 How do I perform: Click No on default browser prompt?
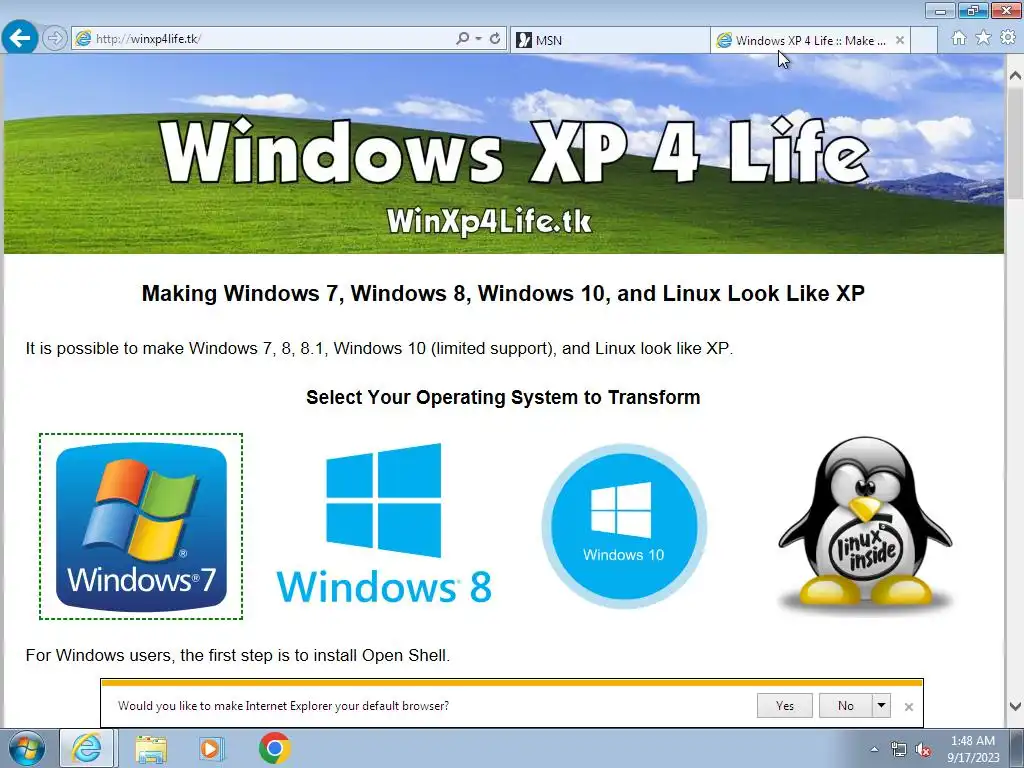pyautogui.click(x=846, y=706)
